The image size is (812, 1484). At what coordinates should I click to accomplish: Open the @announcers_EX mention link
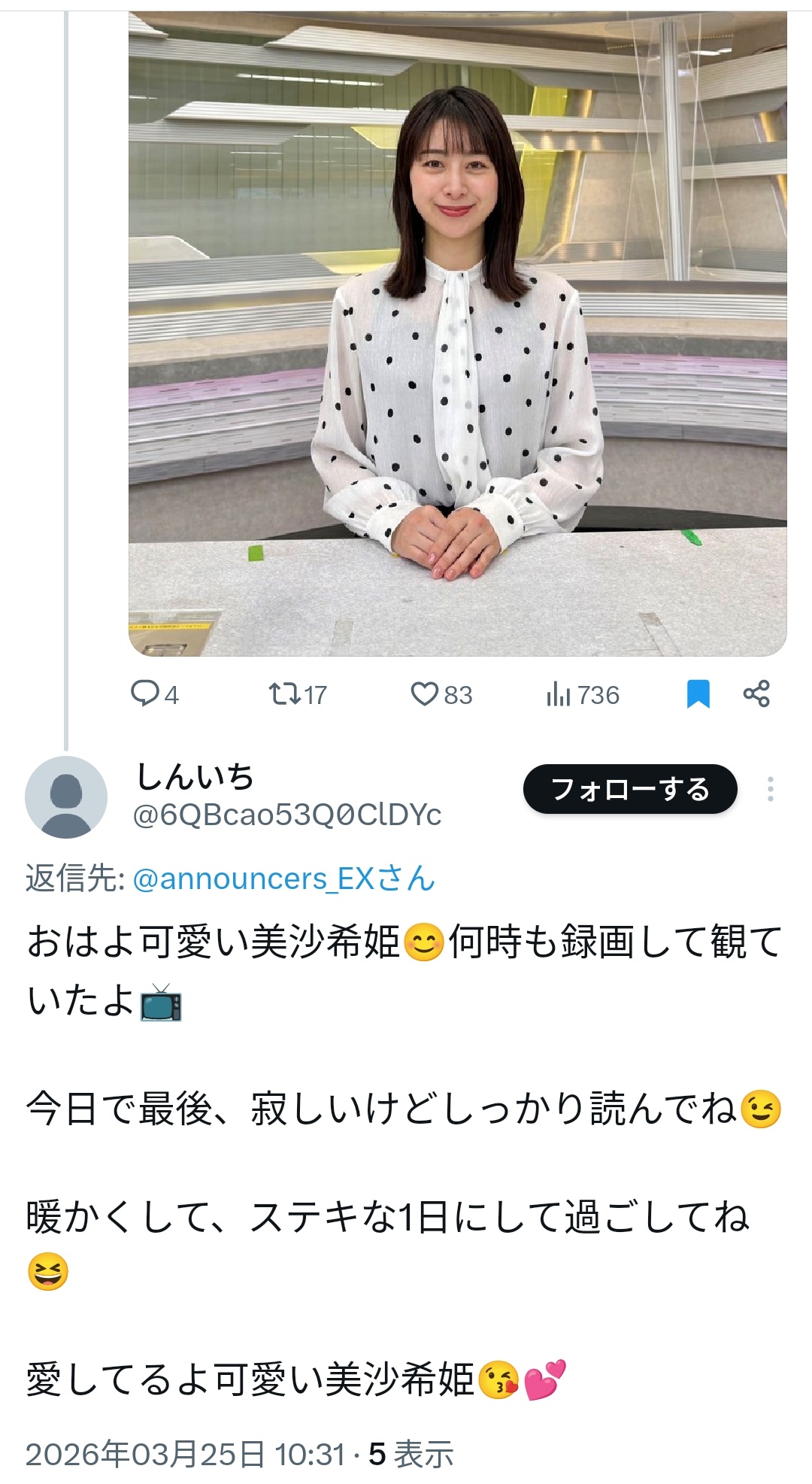point(283,879)
